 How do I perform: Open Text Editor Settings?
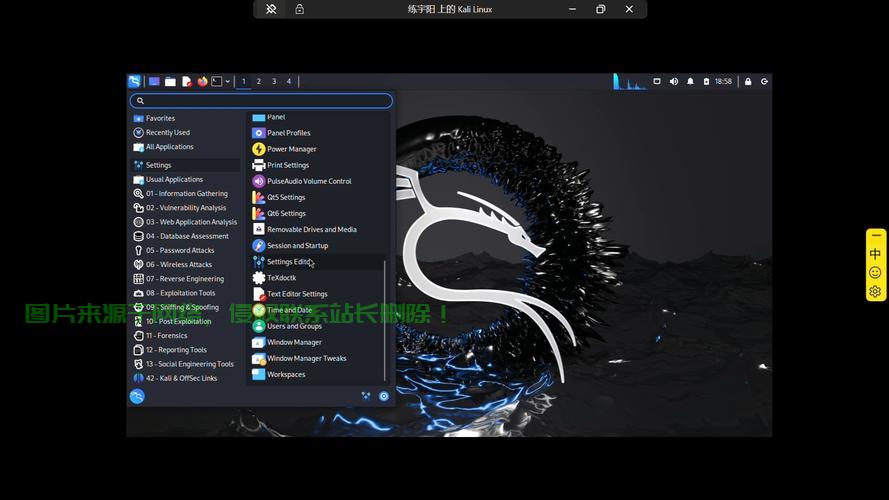tap(316, 294)
